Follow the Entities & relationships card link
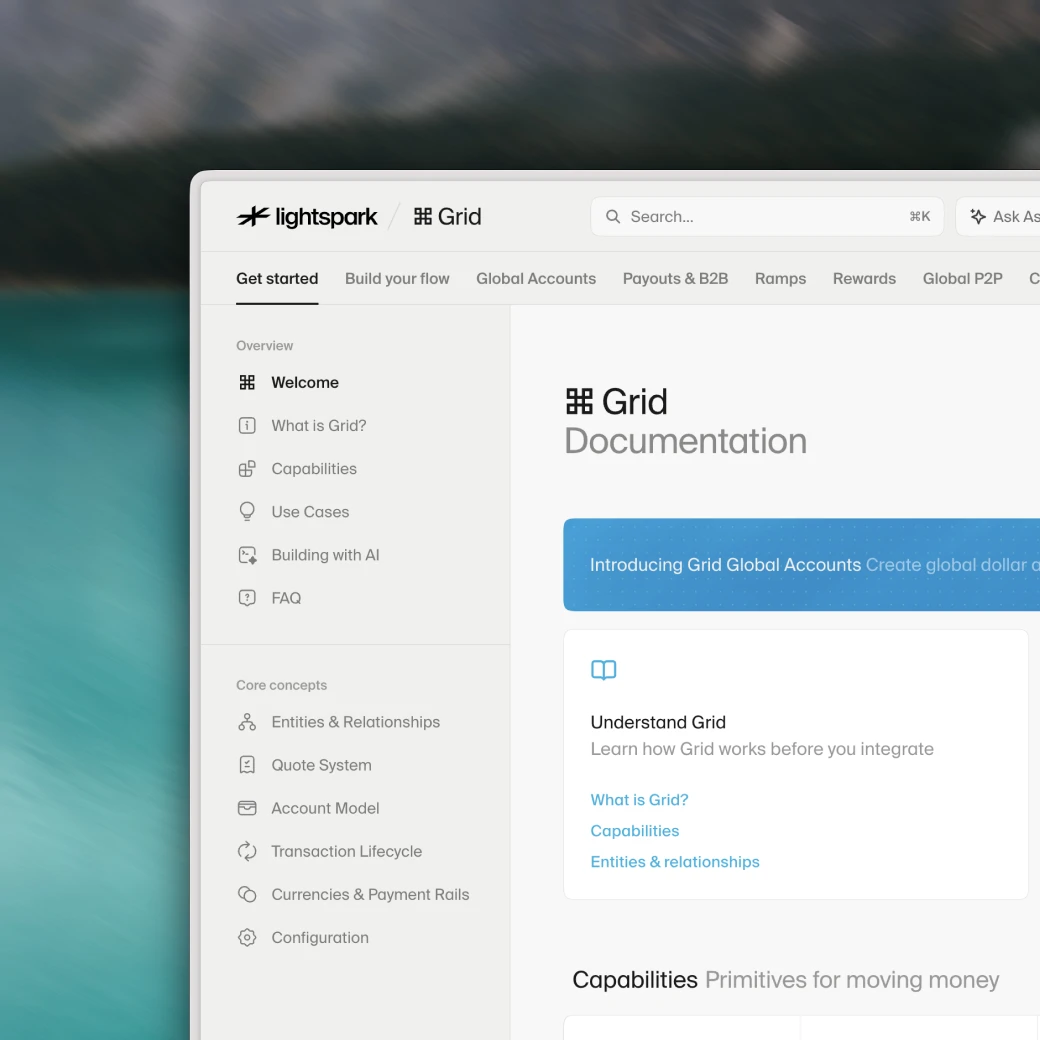The image size is (1040, 1040). [x=675, y=862]
